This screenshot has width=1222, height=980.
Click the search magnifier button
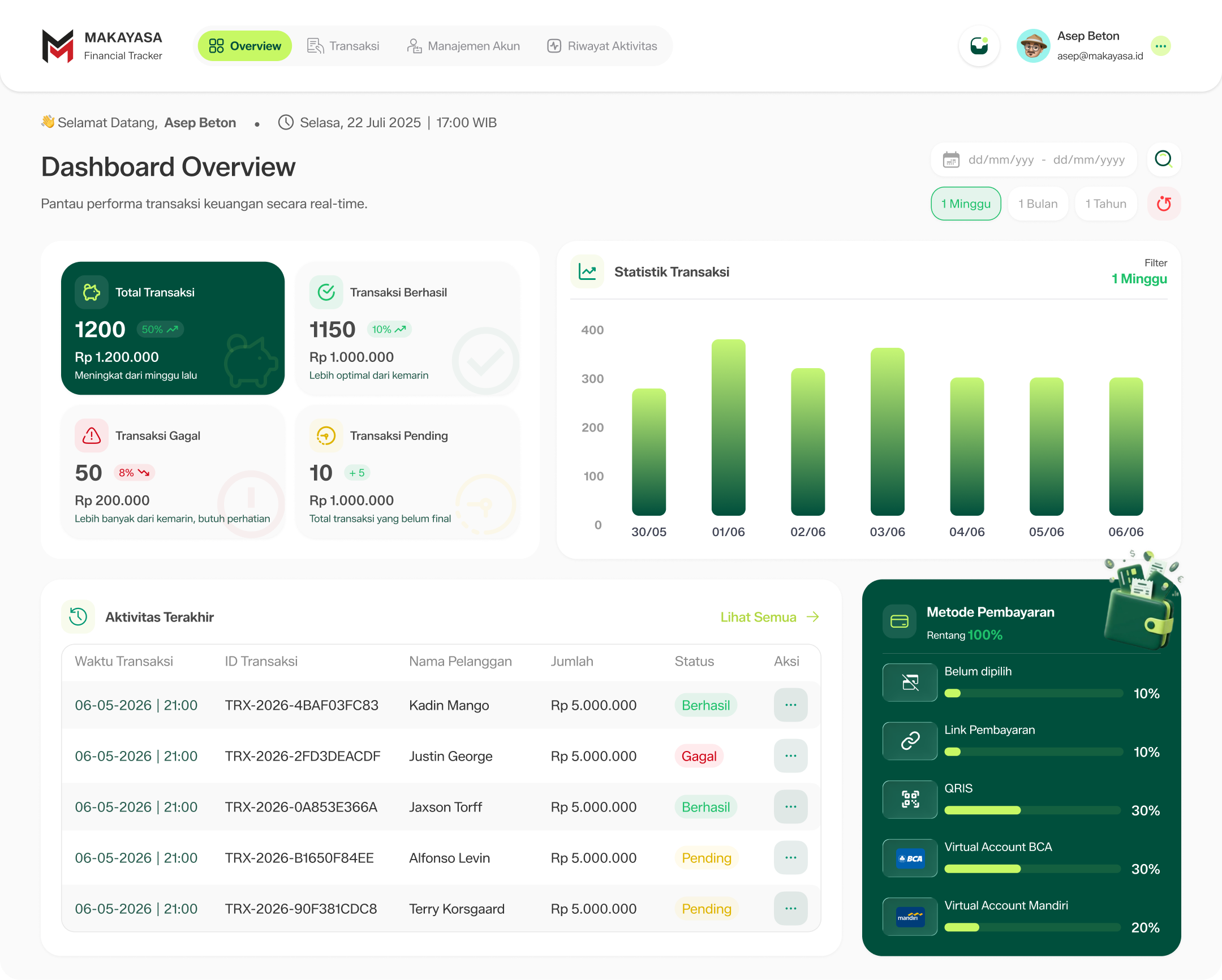[x=1164, y=159]
